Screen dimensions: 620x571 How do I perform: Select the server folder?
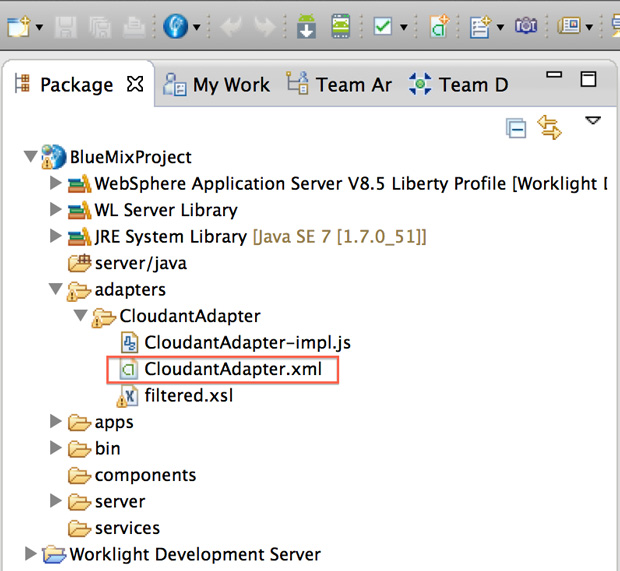point(120,501)
